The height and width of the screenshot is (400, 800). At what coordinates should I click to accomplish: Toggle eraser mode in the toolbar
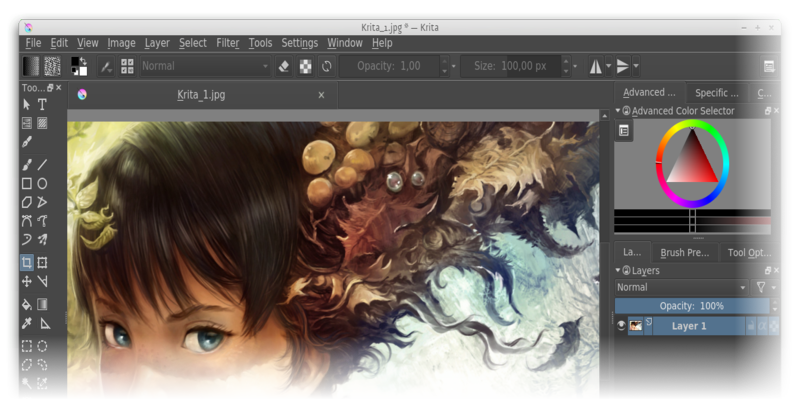(284, 66)
